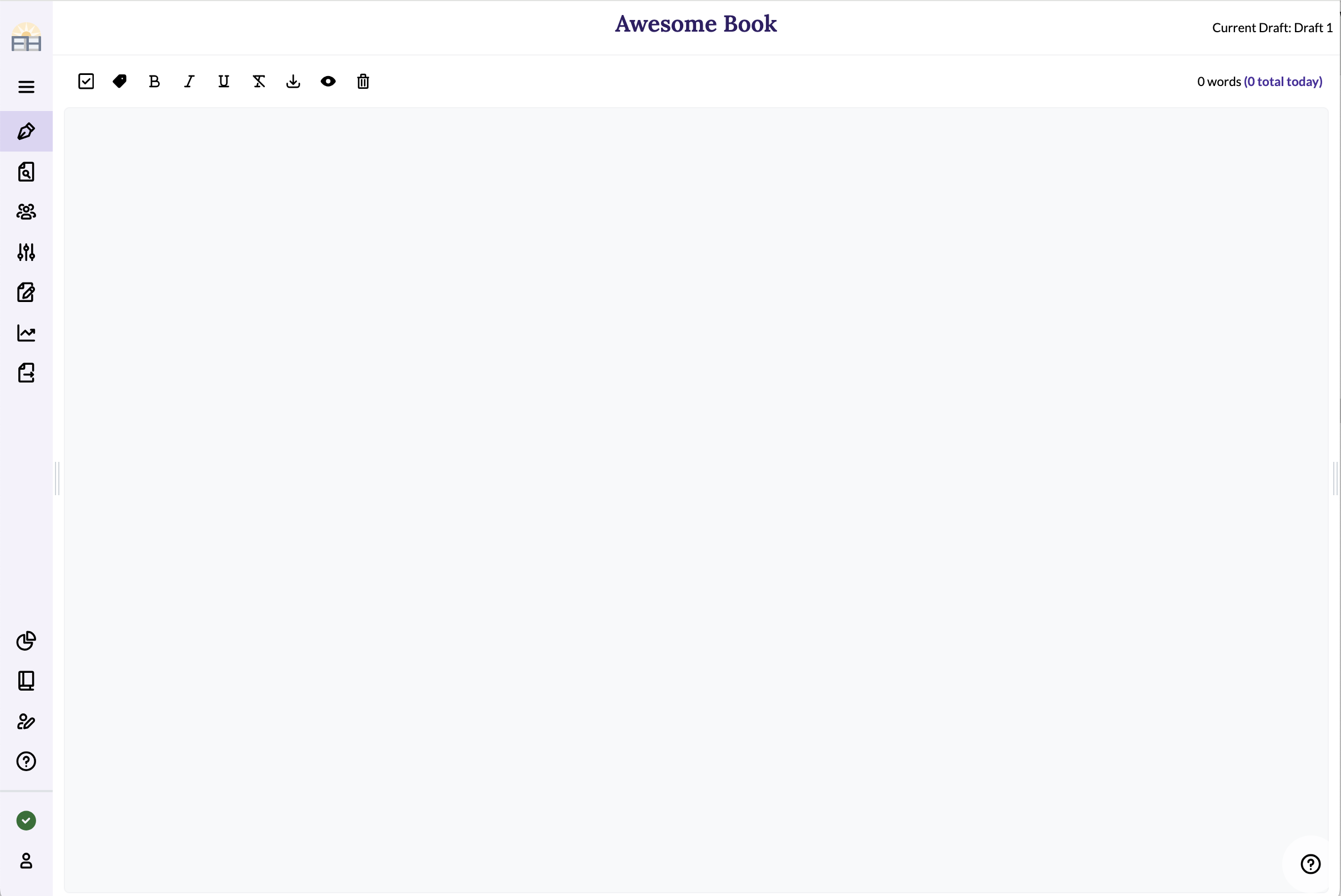Open the export document sidebar icon
Image resolution: width=1341 pixels, height=896 pixels.
tap(26, 373)
